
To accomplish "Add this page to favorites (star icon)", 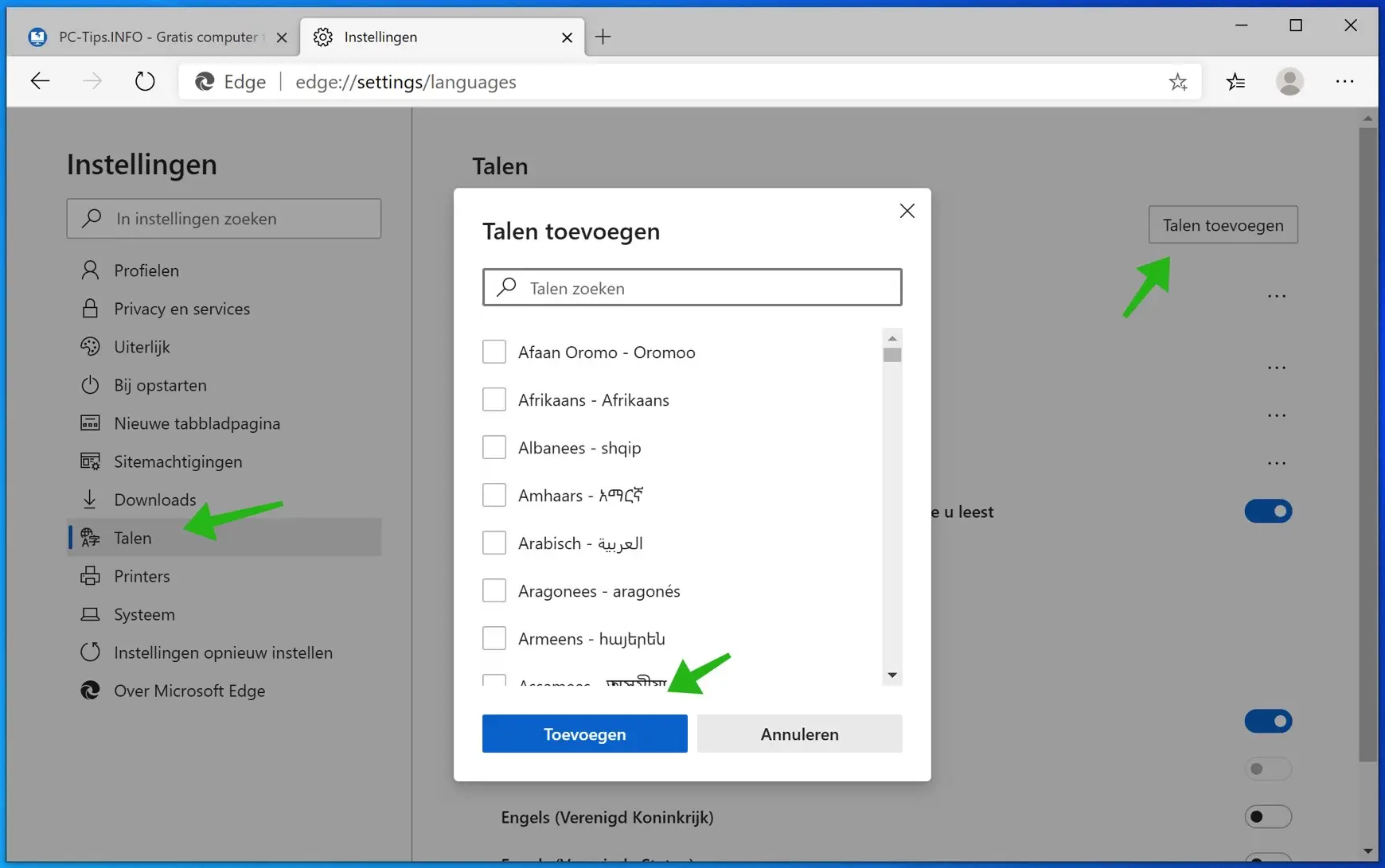I will 1178,82.
